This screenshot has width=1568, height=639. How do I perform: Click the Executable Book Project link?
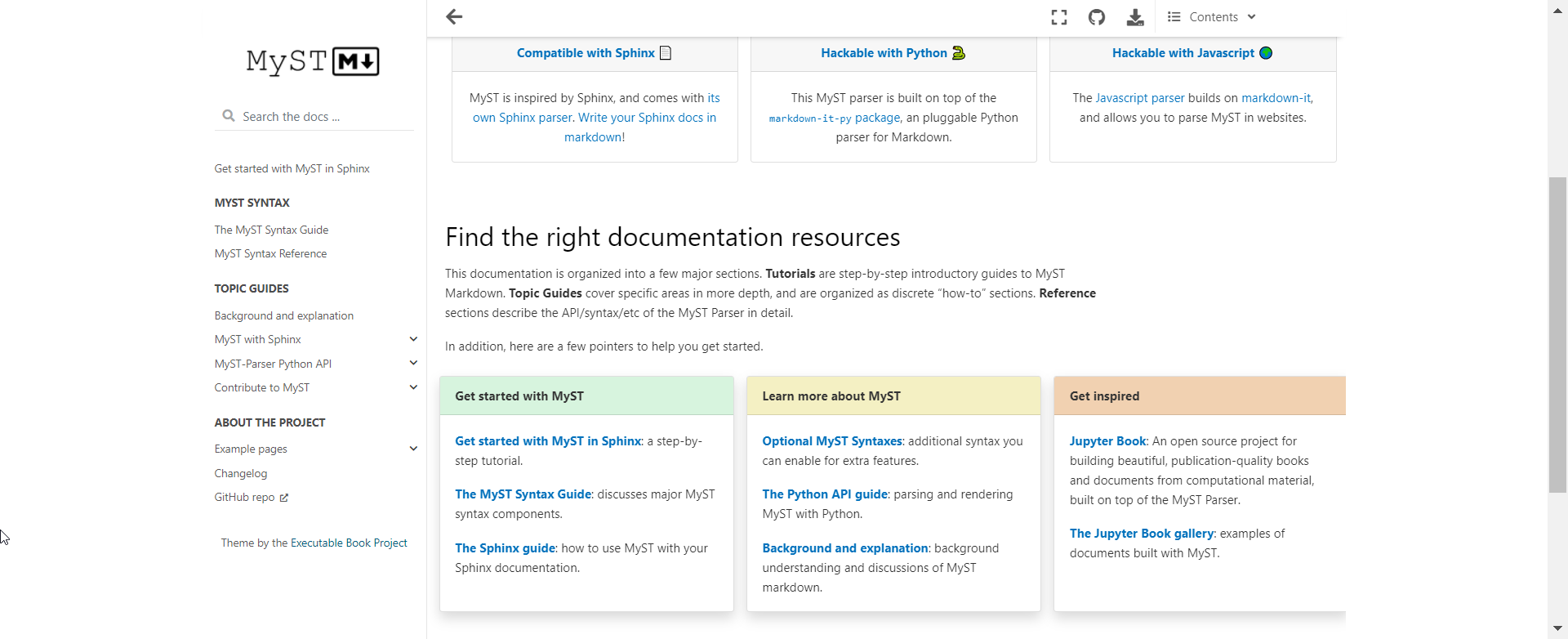point(349,543)
